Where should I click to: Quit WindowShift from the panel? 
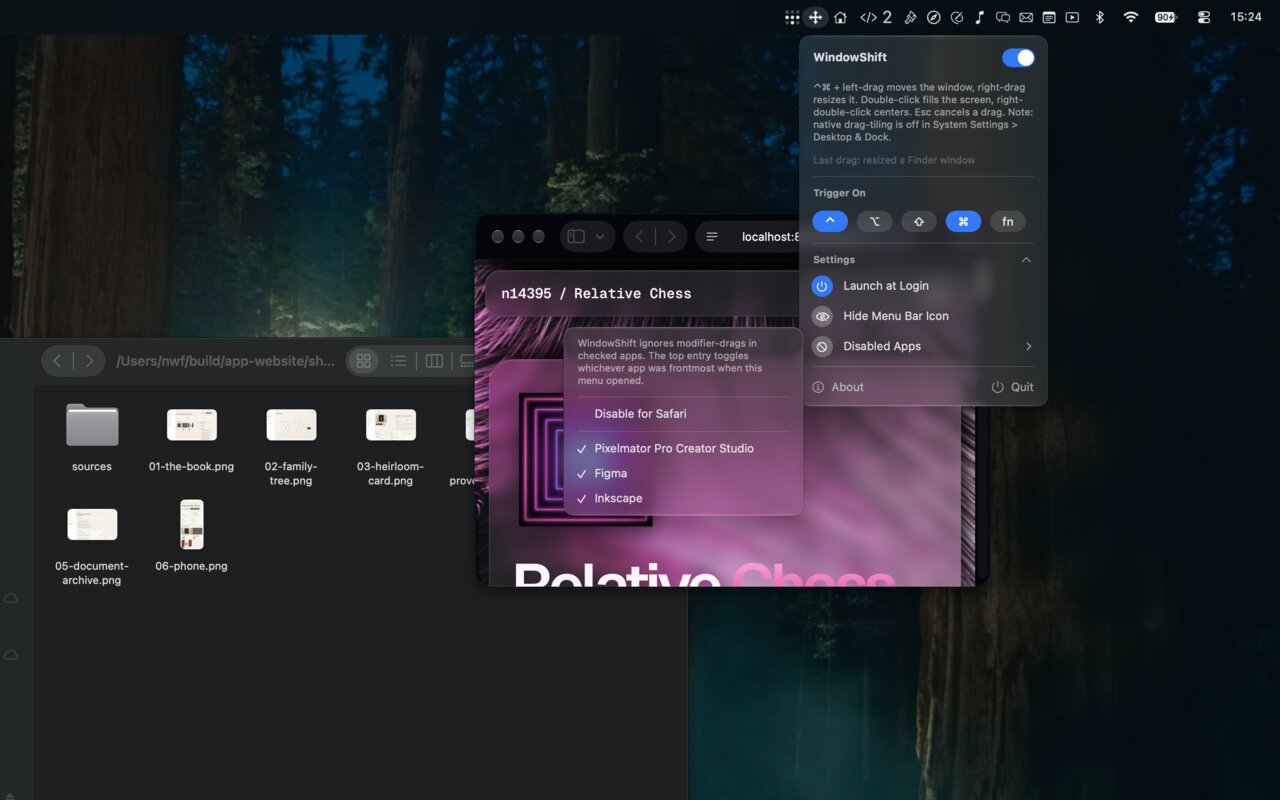[1012, 387]
